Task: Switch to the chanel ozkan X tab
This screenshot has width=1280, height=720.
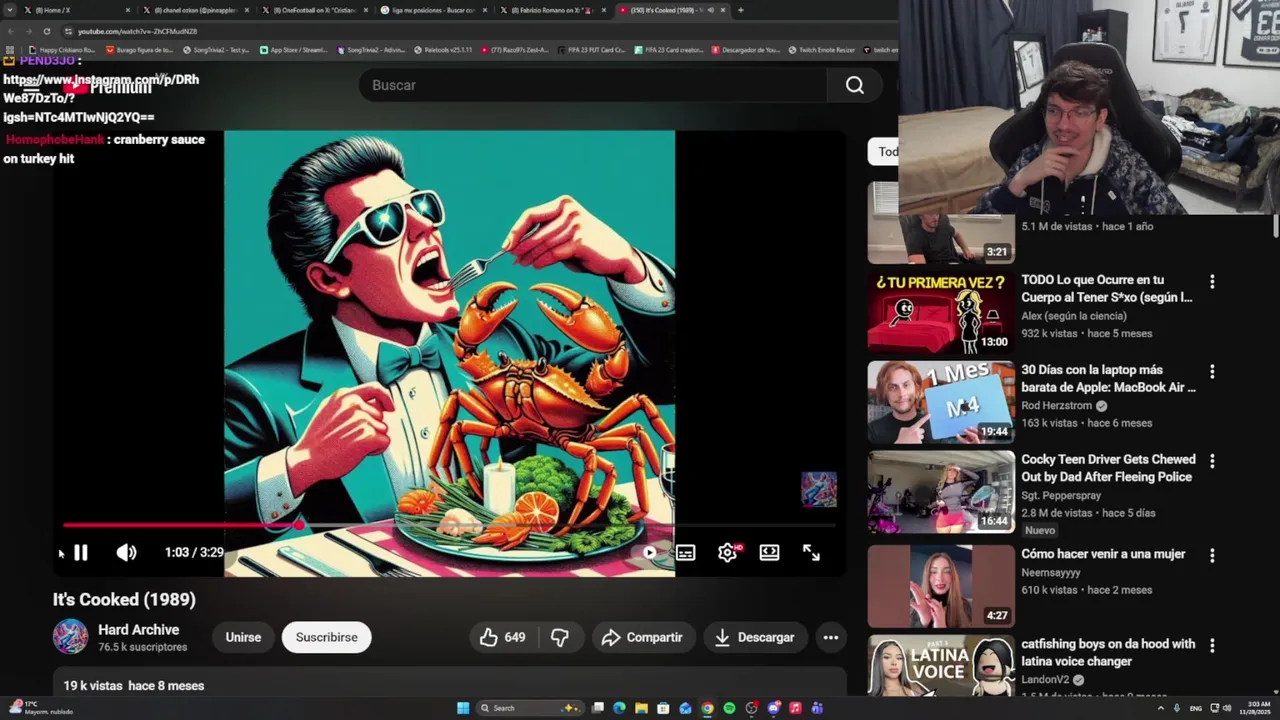Action: [x=196, y=10]
